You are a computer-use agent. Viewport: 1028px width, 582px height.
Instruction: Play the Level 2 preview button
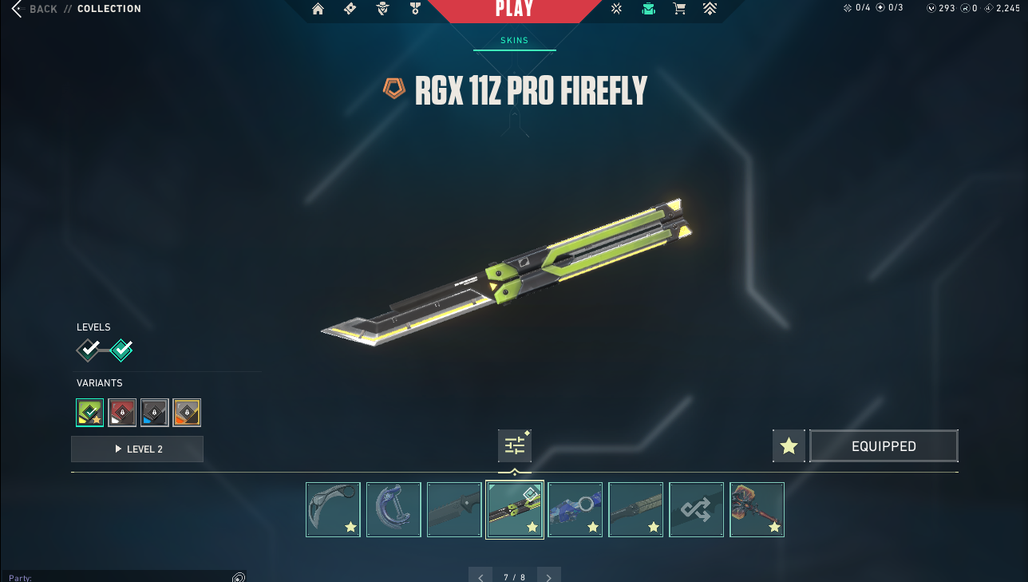(137, 449)
